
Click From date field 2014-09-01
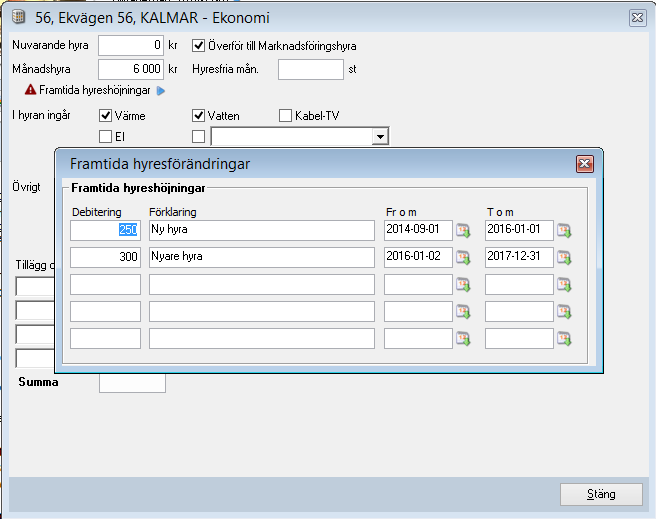click(x=418, y=230)
